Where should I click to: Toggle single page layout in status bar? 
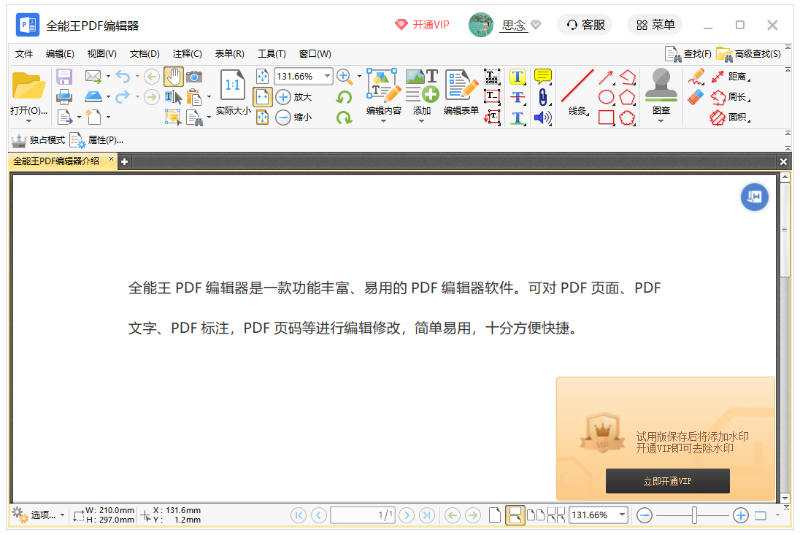pyautogui.click(x=495, y=515)
